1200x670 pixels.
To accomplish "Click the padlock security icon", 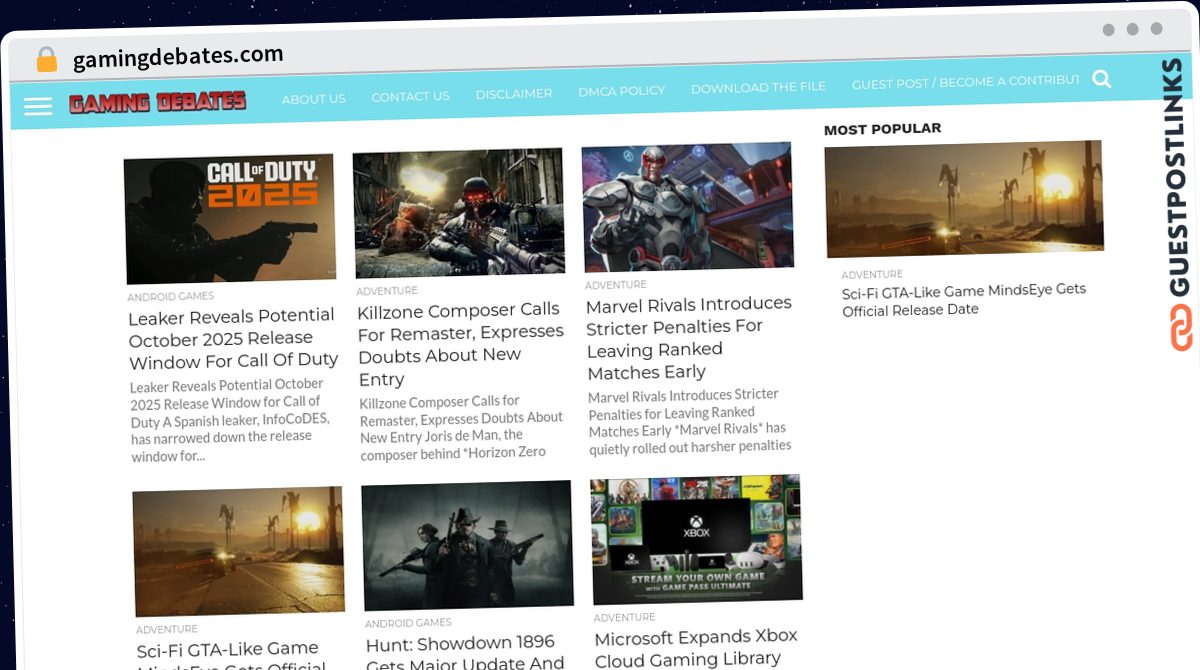I will click(x=47, y=60).
